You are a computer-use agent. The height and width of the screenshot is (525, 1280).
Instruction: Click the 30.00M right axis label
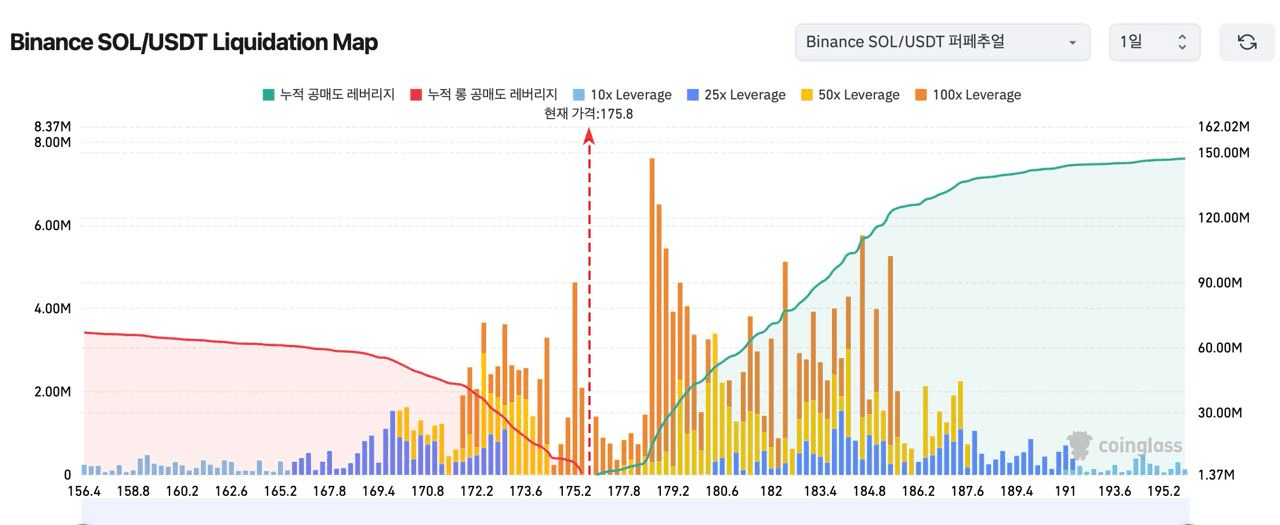pyautogui.click(x=1220, y=412)
